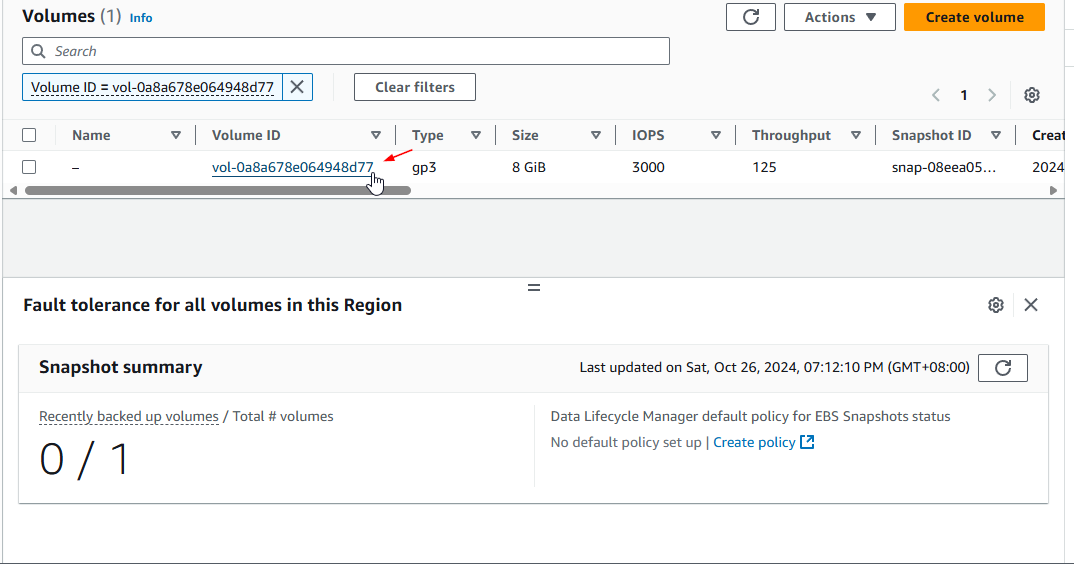Refresh the volumes list

tap(751, 17)
